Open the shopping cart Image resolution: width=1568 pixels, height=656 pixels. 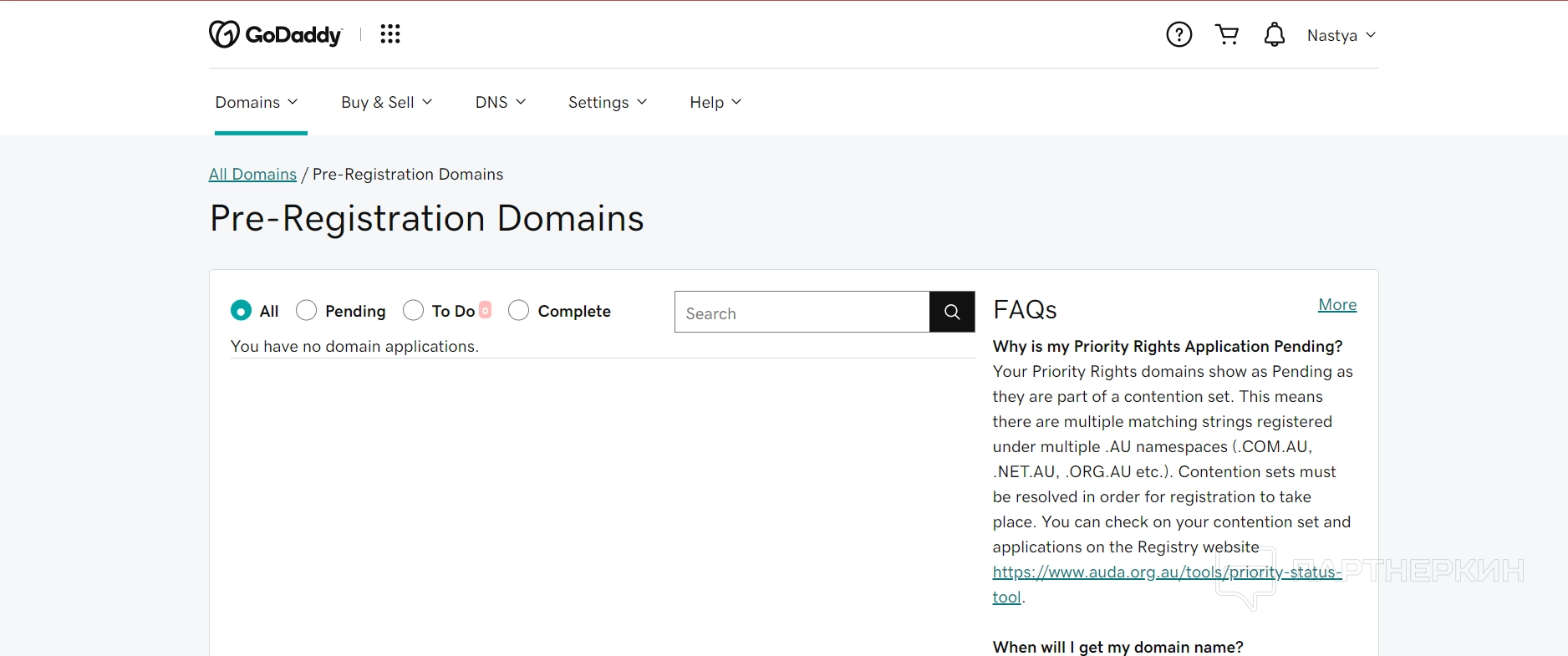tap(1227, 35)
